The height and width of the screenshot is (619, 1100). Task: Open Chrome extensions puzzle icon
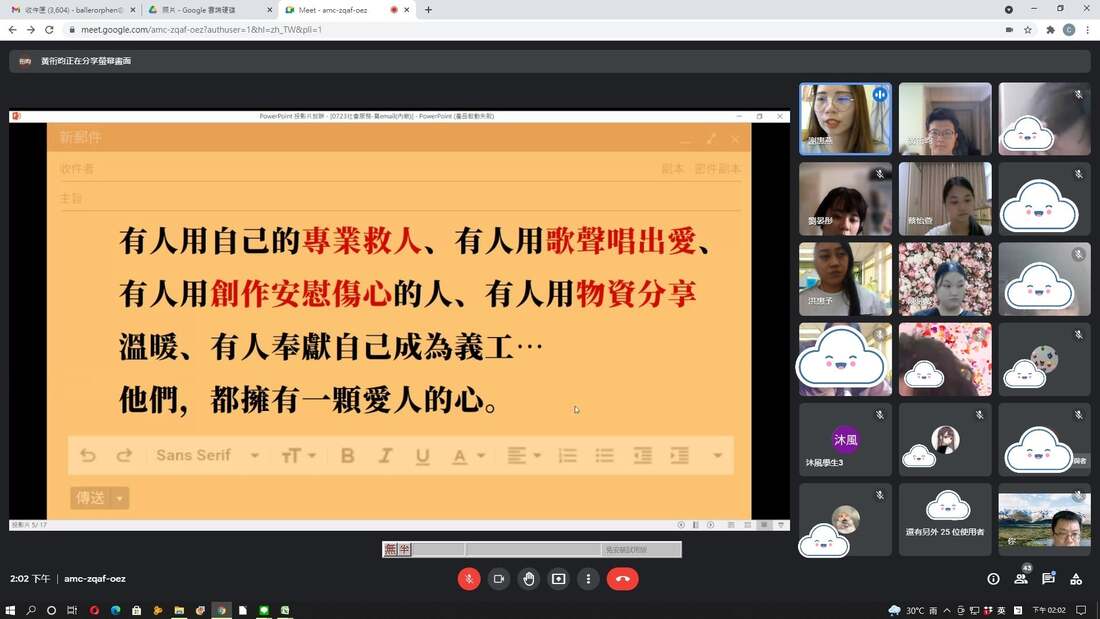click(1050, 29)
